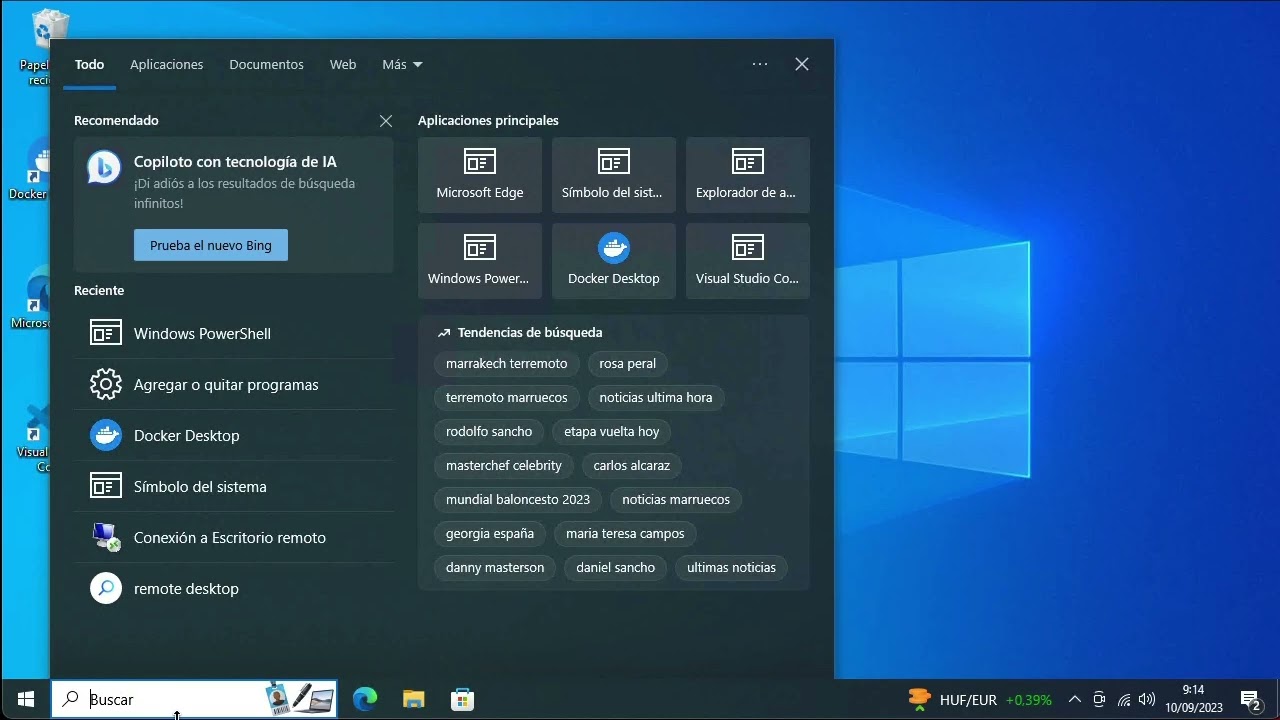Search the trend ultimas noticias
This screenshot has width=1280, height=720.
coord(732,567)
